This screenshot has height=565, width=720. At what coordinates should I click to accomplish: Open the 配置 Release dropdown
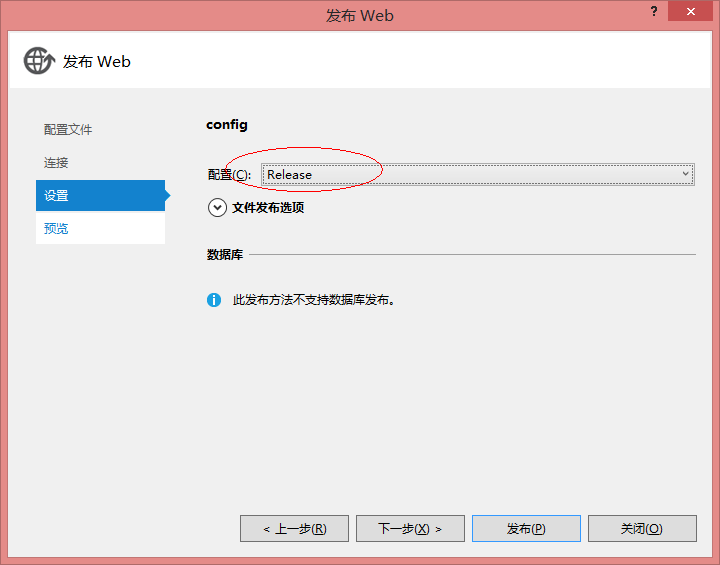click(x=478, y=175)
